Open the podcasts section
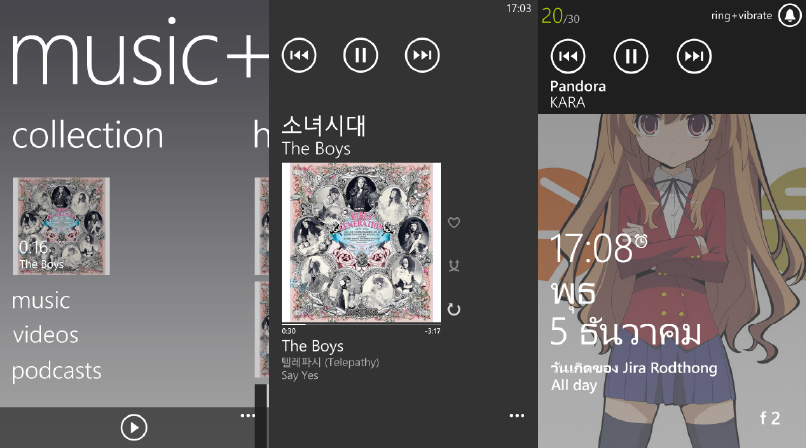Screen dimensions: 806x448 pos(57,371)
